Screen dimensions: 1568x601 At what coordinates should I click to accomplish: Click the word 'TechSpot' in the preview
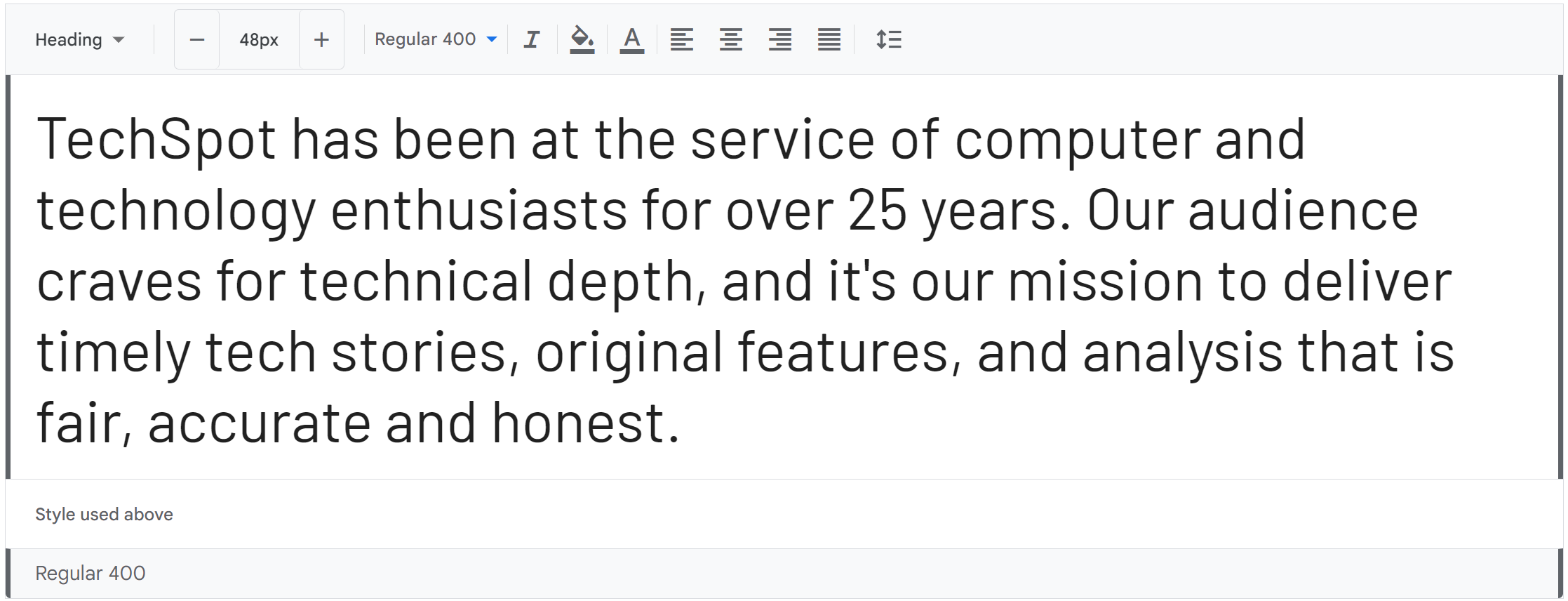[x=156, y=140]
